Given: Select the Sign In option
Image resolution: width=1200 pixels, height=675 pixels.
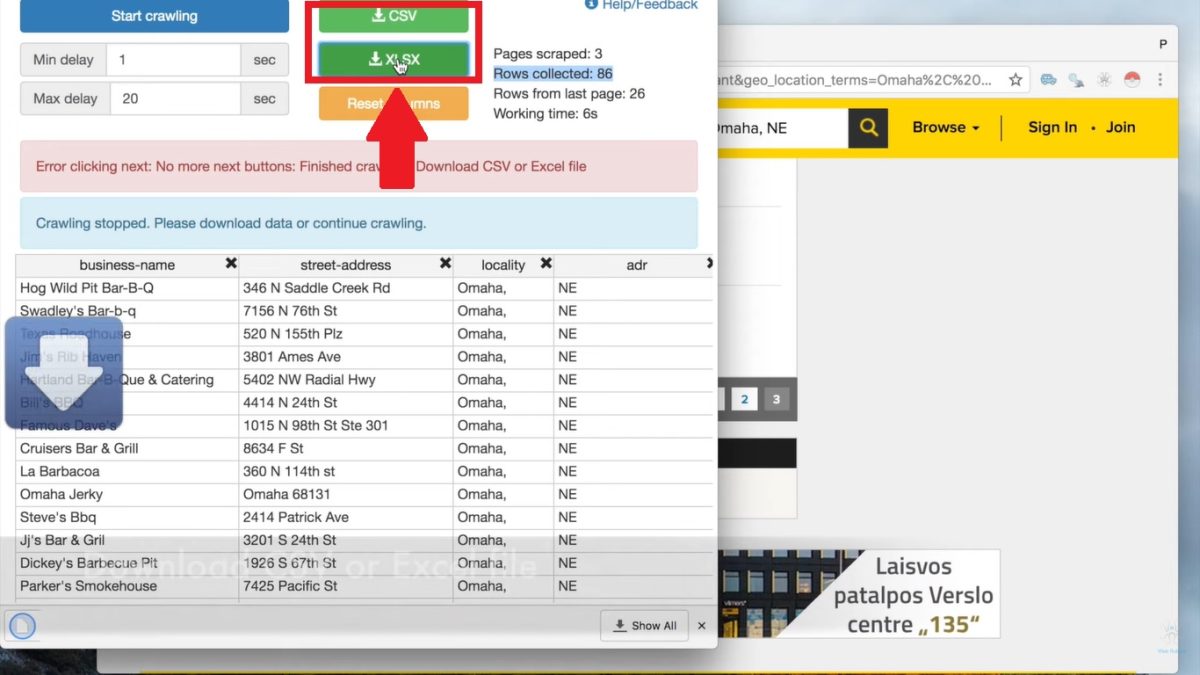Looking at the screenshot, I should [1052, 128].
